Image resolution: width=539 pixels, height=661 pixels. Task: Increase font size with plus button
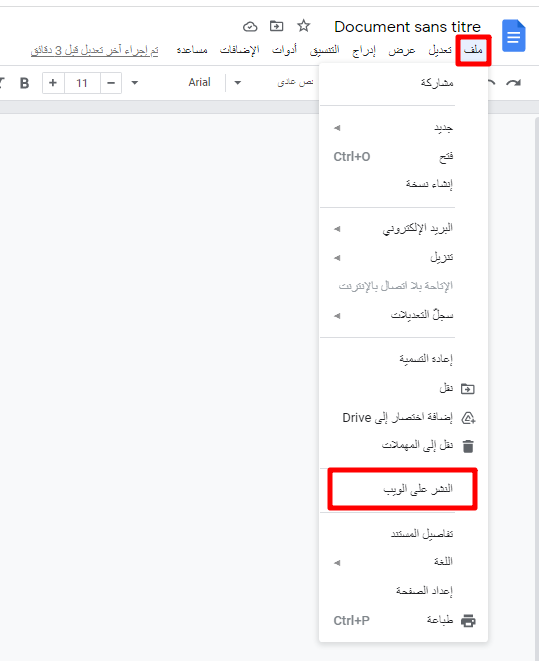click(53, 83)
